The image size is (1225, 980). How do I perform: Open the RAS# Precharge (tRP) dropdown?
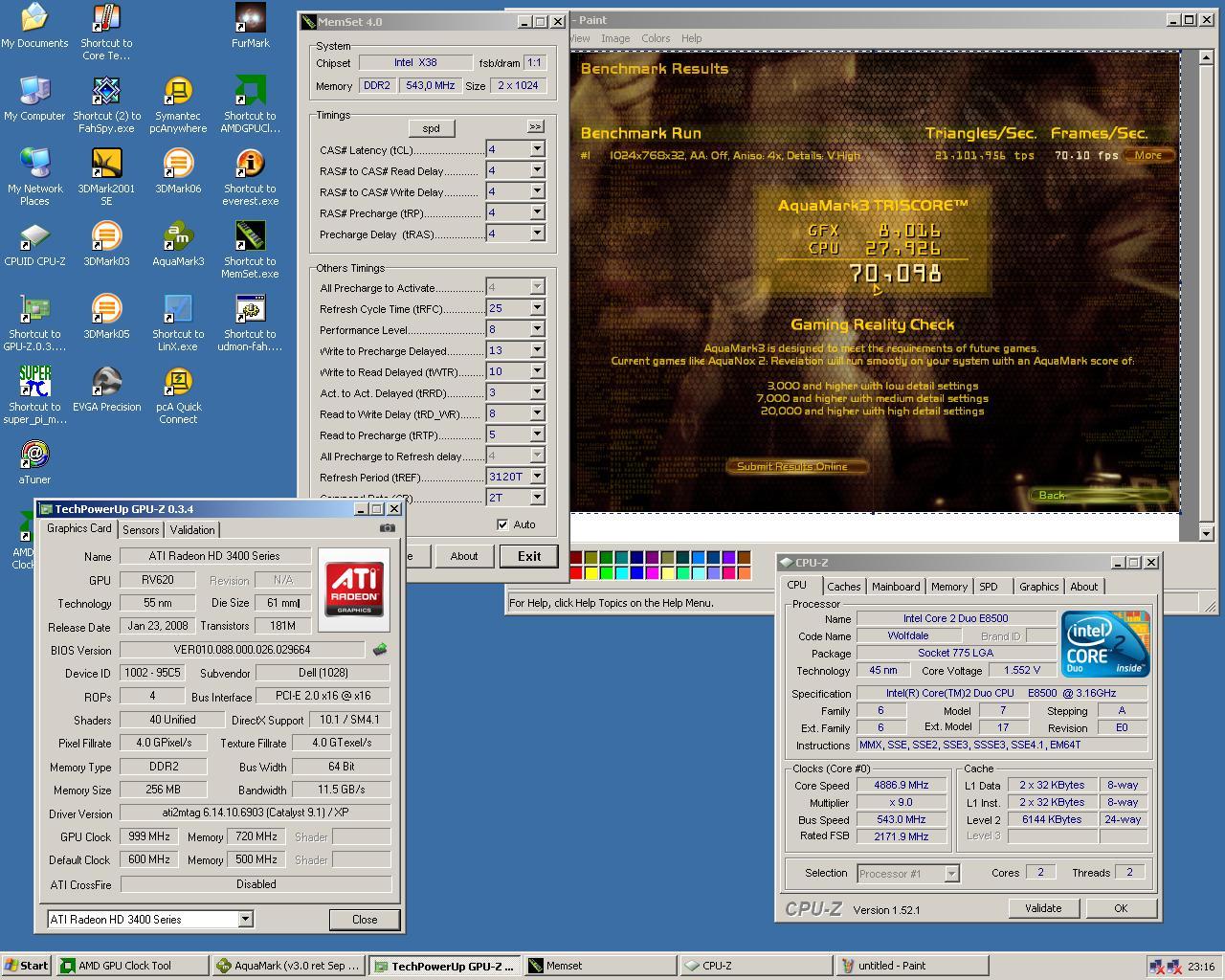[x=537, y=212]
